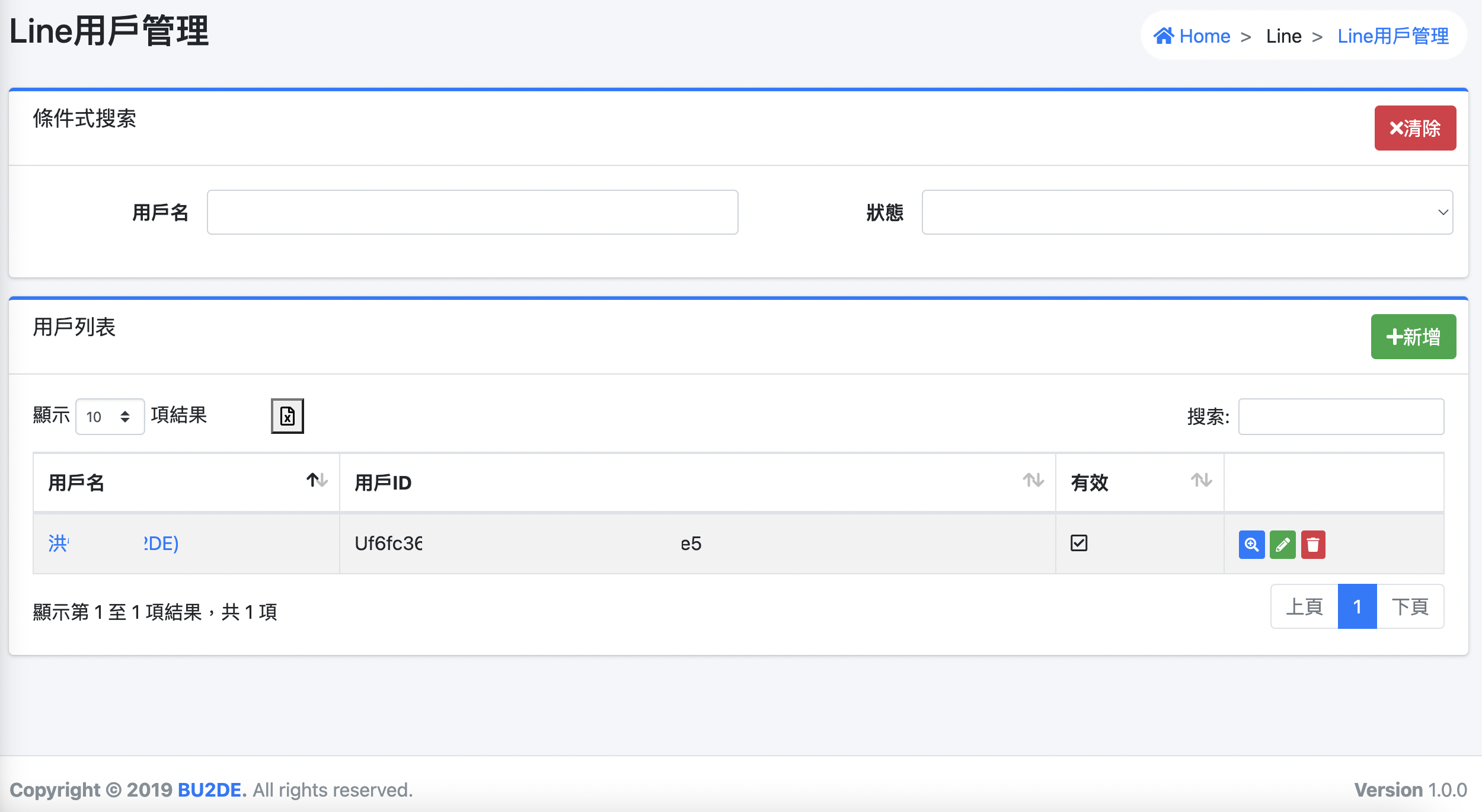This screenshot has height=812, width=1482.
Task: Sort by 用戶ID column arrows
Action: (x=1033, y=481)
